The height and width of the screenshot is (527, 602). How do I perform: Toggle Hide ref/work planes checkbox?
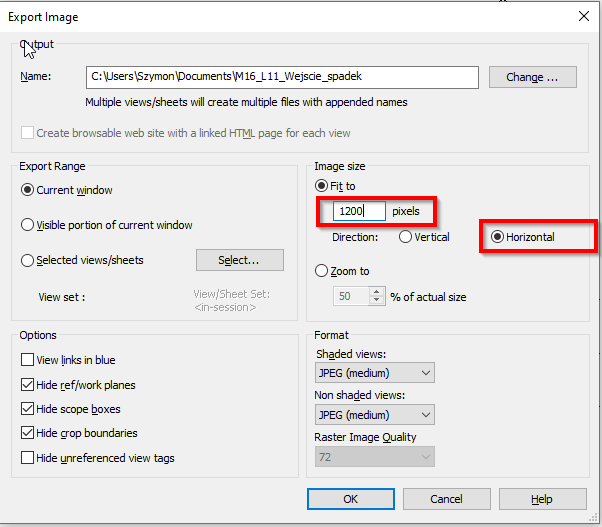pyautogui.click(x=27, y=385)
